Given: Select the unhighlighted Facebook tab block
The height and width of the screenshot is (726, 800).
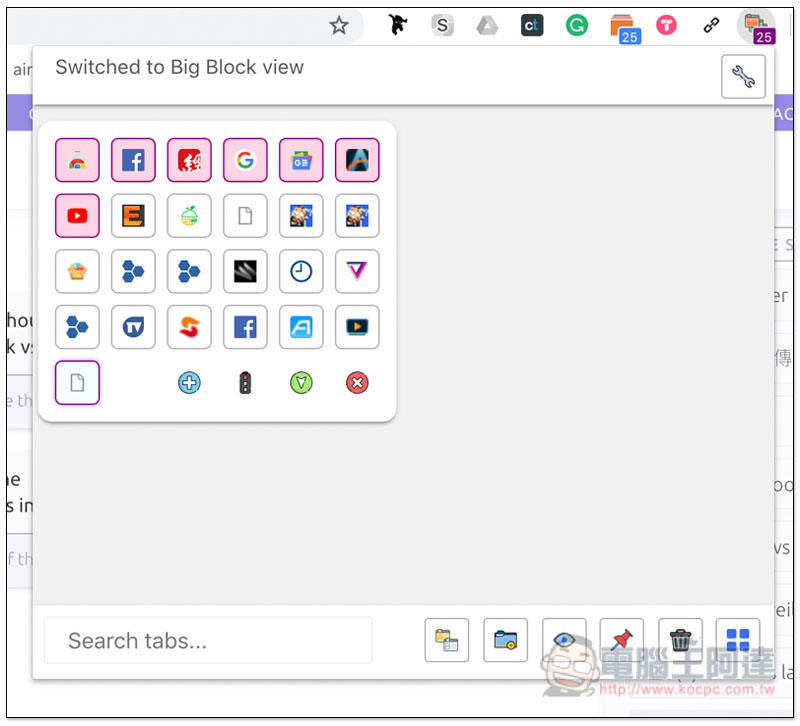Looking at the screenshot, I should [245, 327].
